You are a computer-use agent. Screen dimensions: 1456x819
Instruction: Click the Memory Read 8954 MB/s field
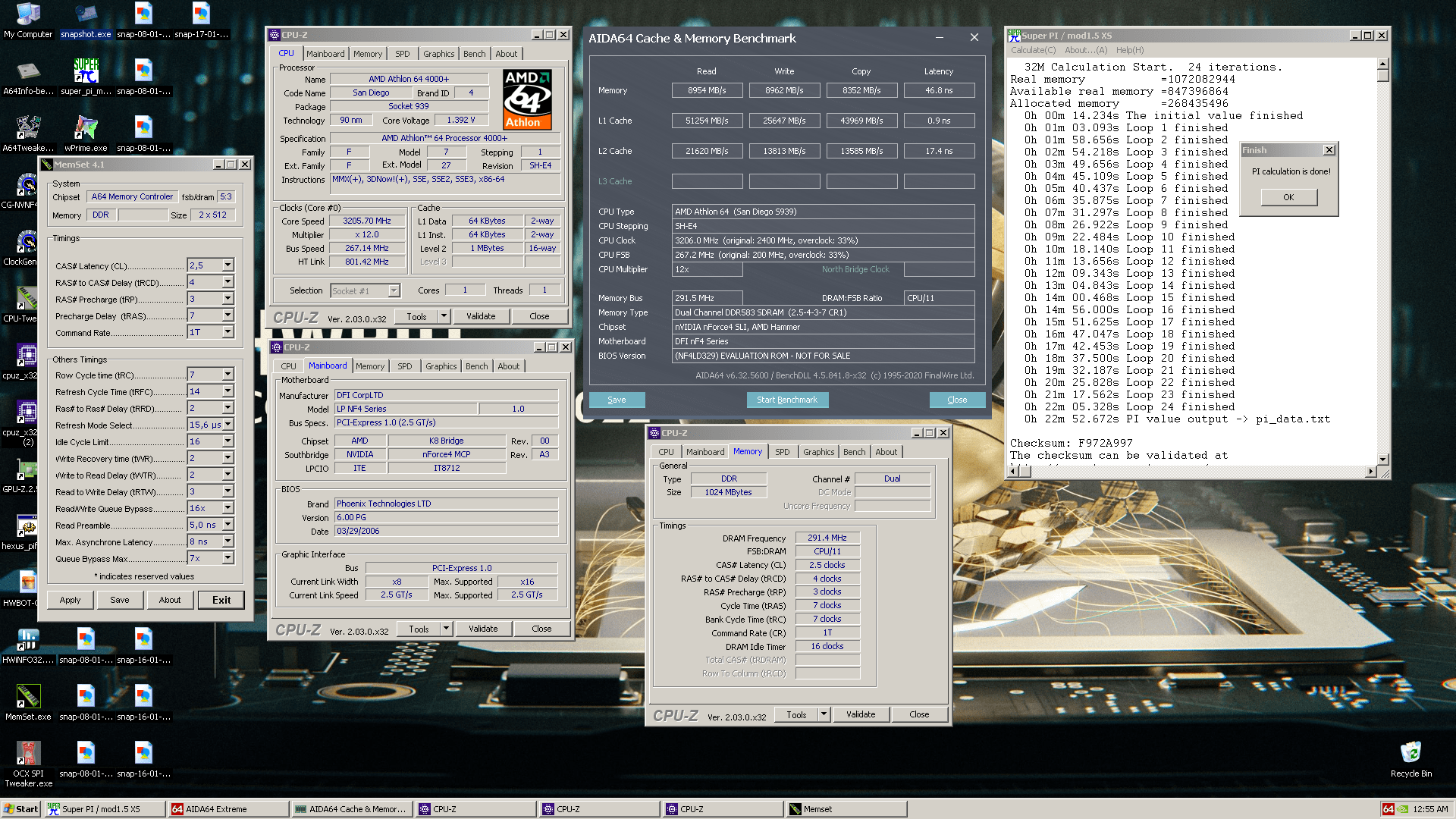707,90
